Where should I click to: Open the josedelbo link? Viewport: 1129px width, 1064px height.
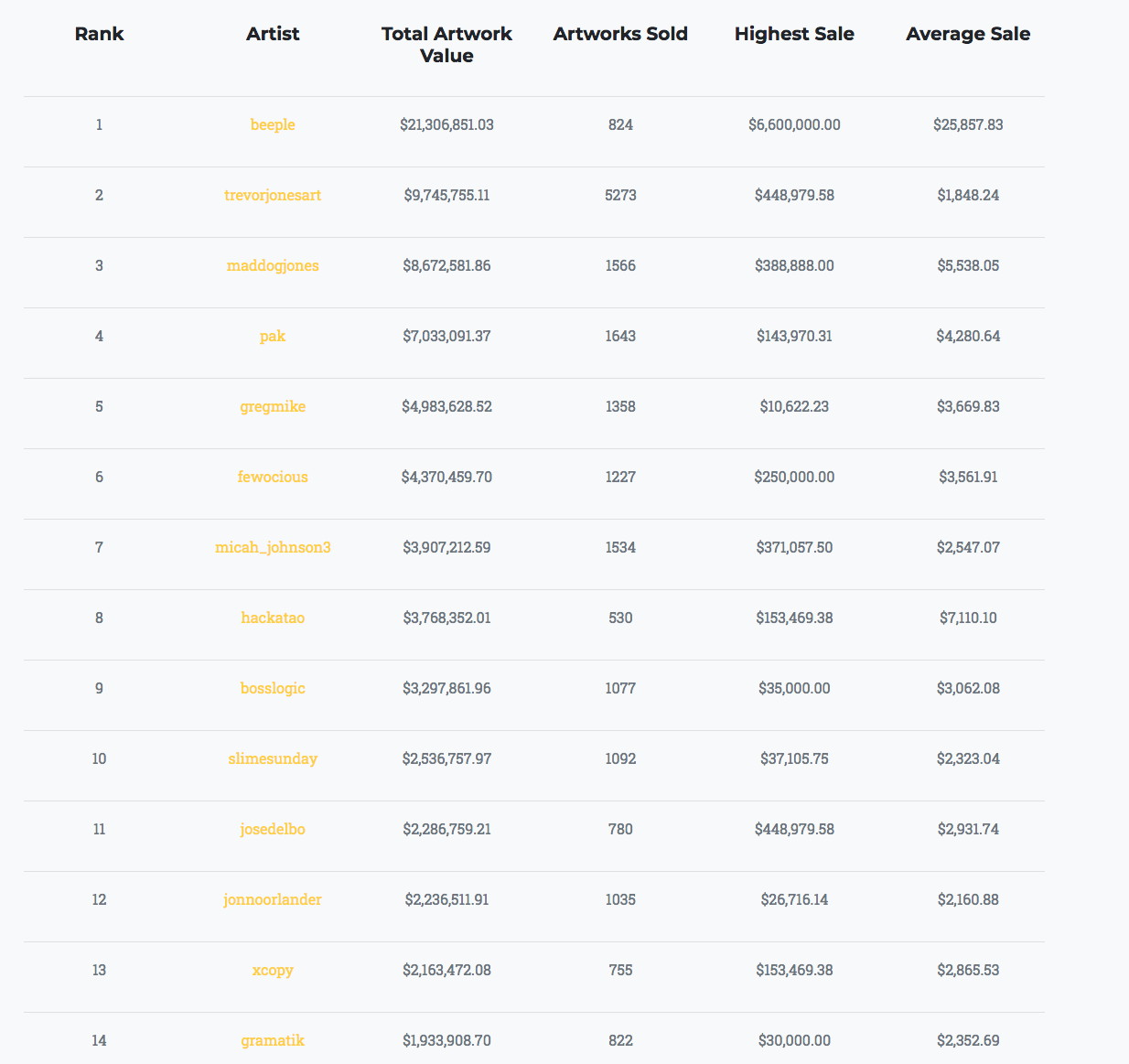point(273,829)
